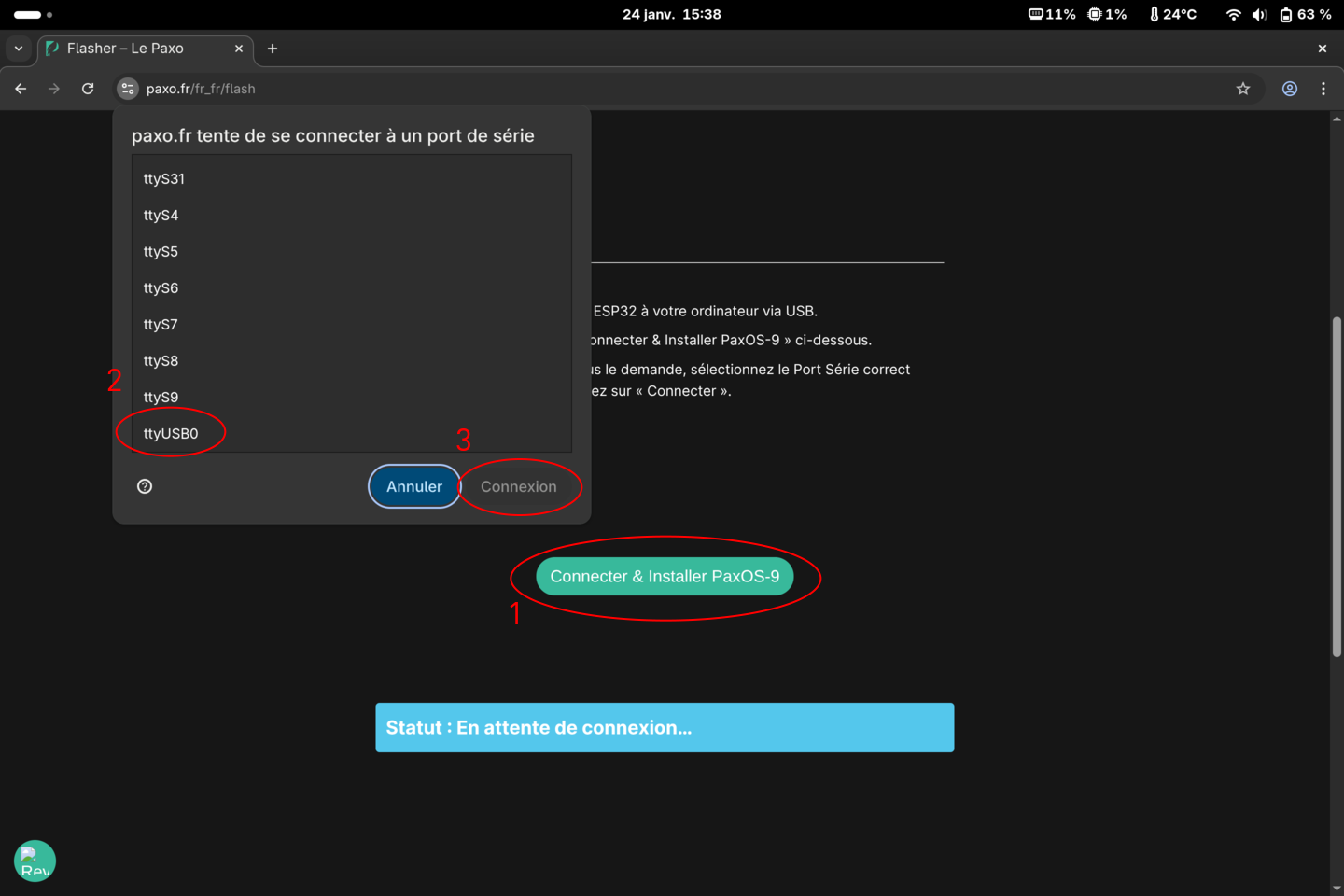Cancel the dialog with Annuler
Screen dimensions: 1344x896
[x=413, y=486]
